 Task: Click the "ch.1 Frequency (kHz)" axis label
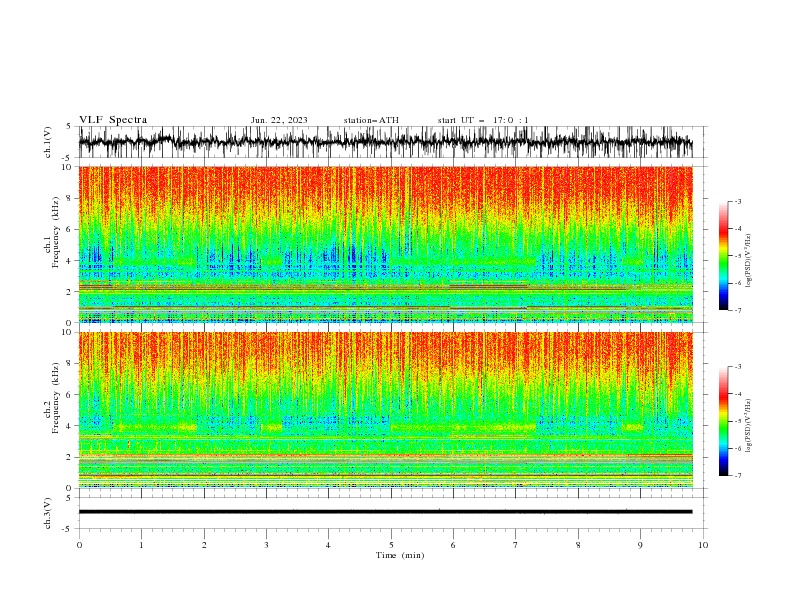tap(52, 230)
